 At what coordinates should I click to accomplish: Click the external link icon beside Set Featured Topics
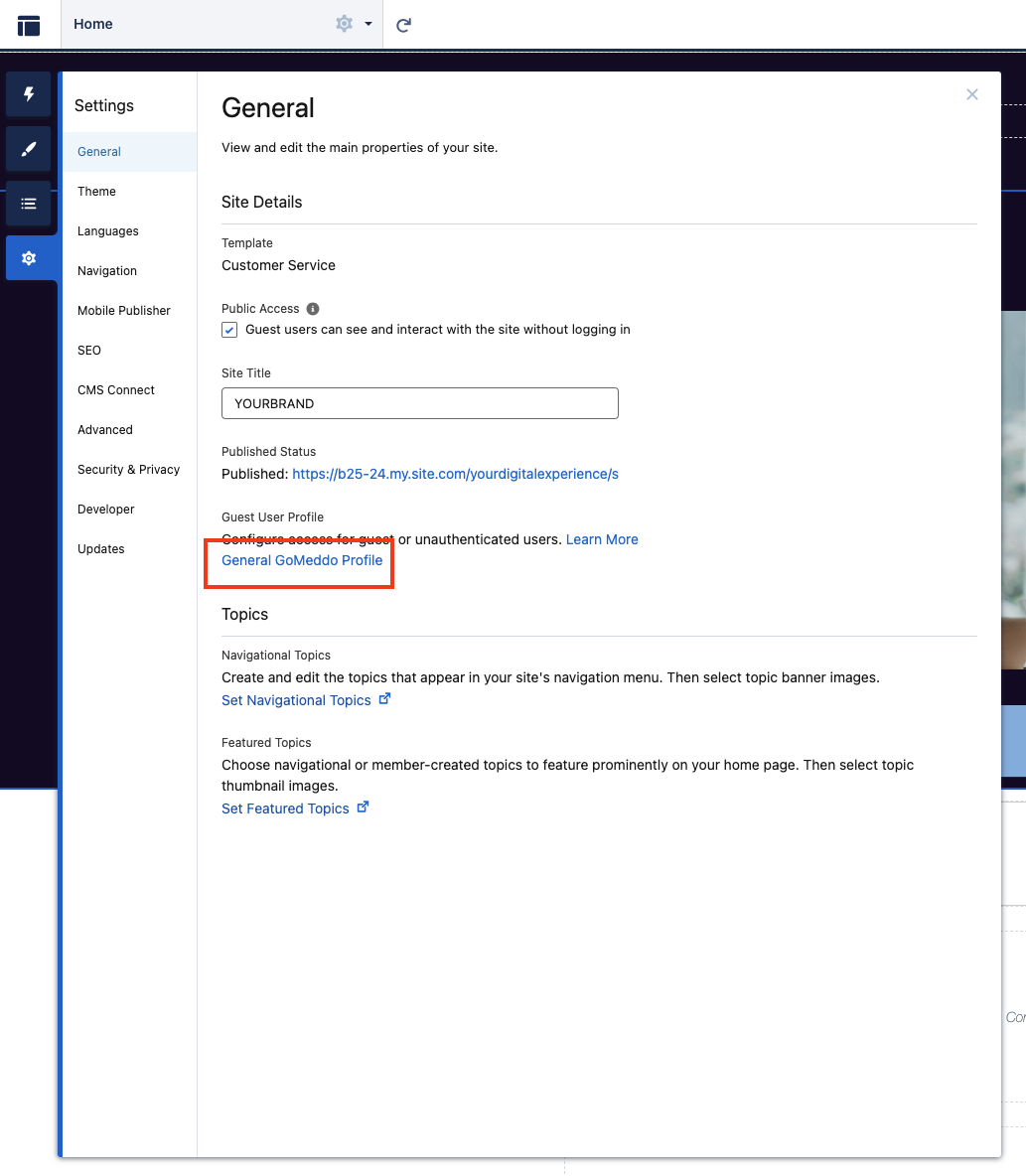click(362, 807)
